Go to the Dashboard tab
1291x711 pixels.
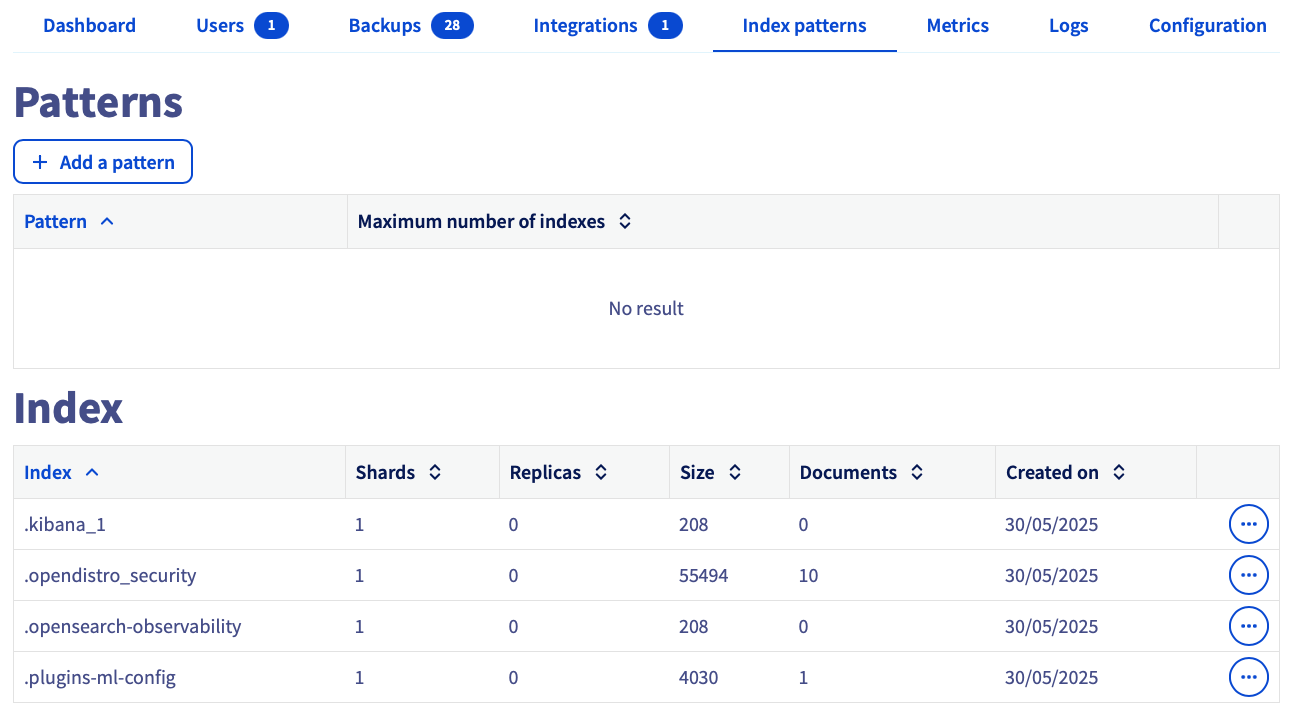pos(90,26)
